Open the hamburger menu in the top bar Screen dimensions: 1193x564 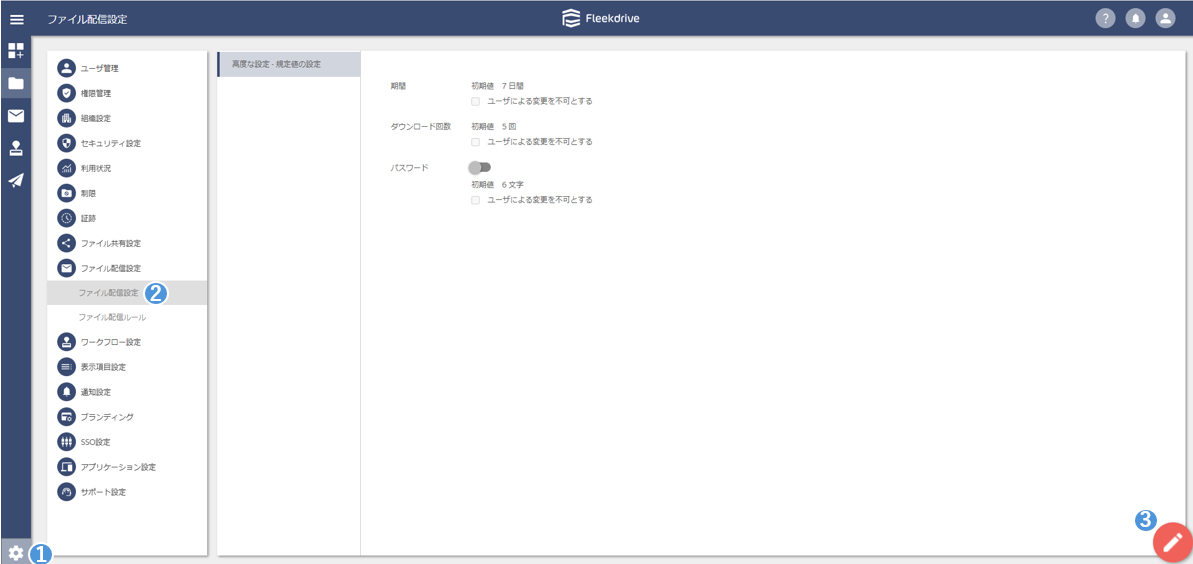pos(16,19)
